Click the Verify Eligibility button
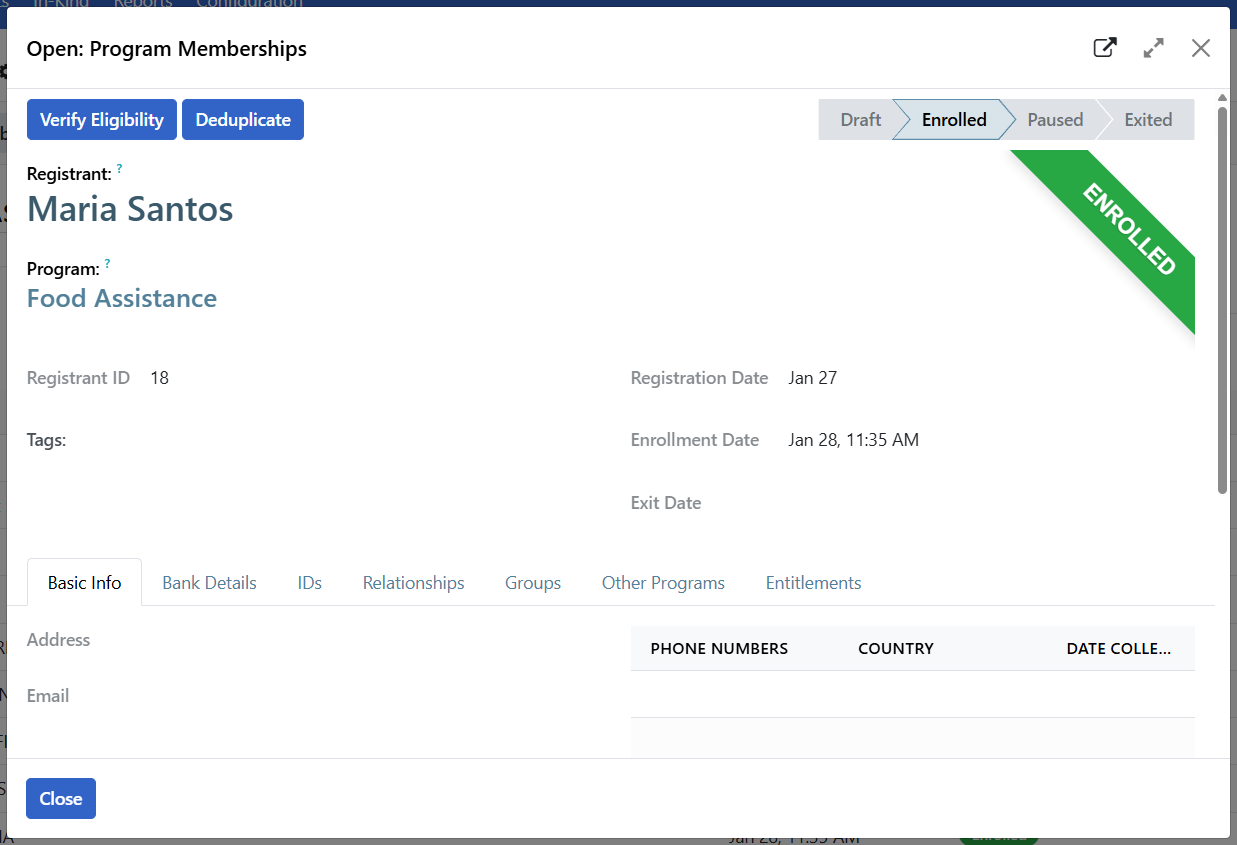This screenshot has height=845, width=1237. pyautogui.click(x=101, y=120)
